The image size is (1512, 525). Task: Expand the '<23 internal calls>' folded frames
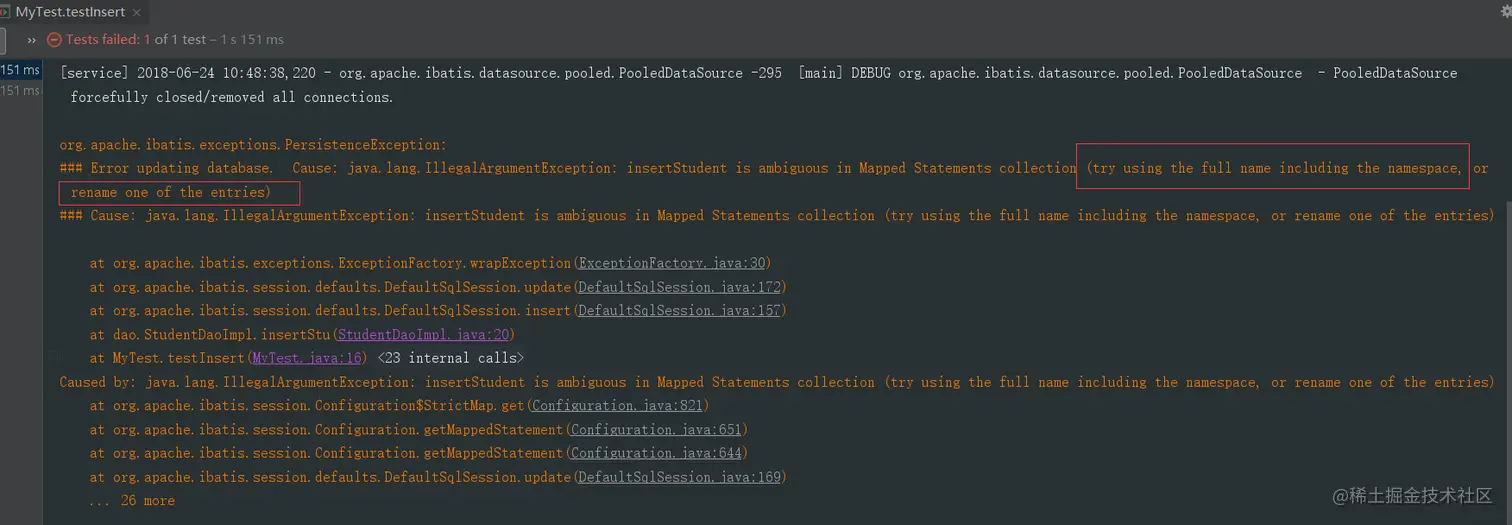point(450,358)
